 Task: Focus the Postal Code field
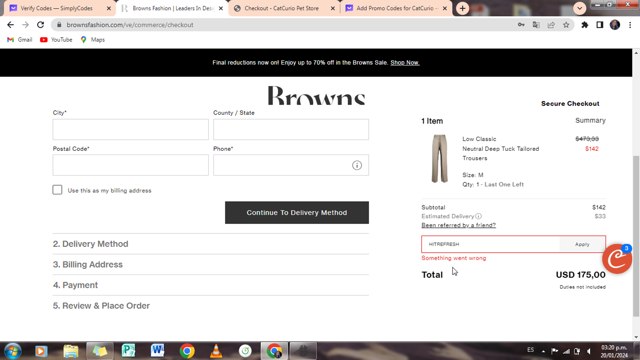[x=131, y=165]
